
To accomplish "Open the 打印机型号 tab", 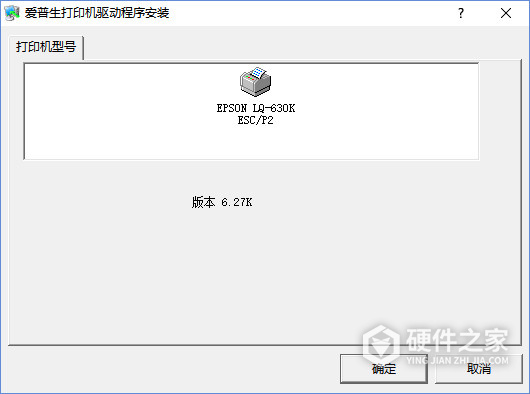I will click(46, 47).
